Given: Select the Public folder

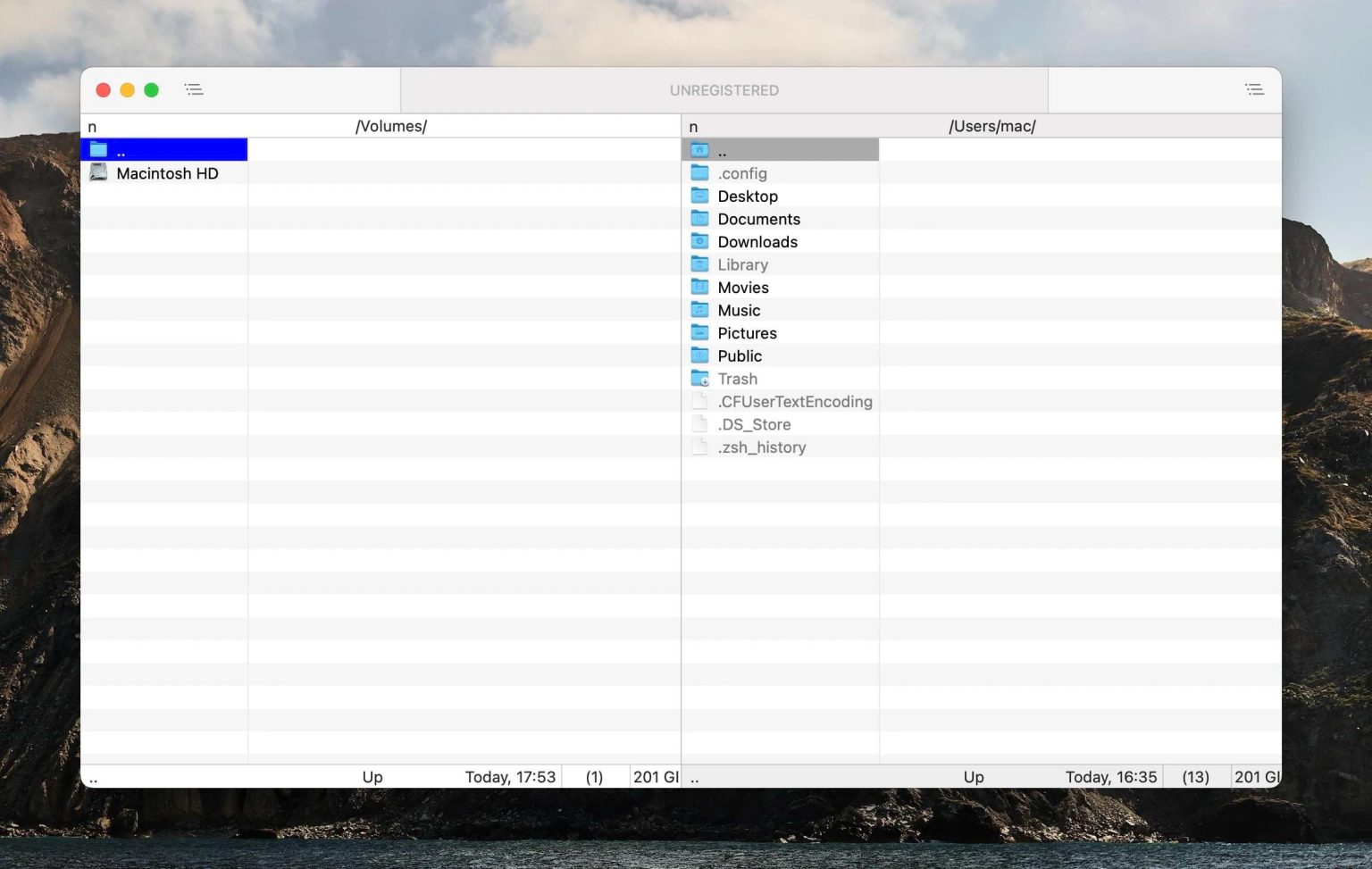Looking at the screenshot, I should (740, 355).
